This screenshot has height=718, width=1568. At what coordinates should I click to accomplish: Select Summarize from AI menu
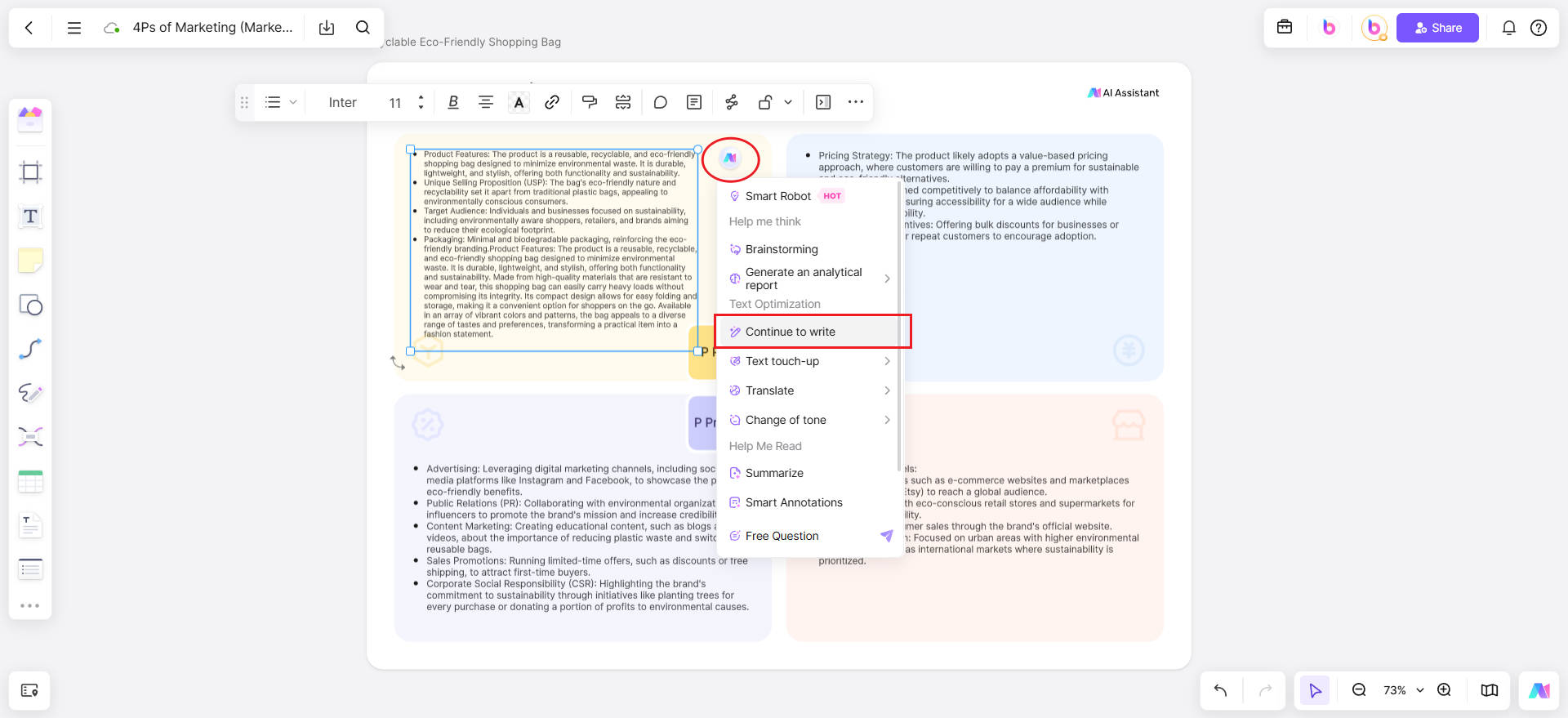click(773, 473)
